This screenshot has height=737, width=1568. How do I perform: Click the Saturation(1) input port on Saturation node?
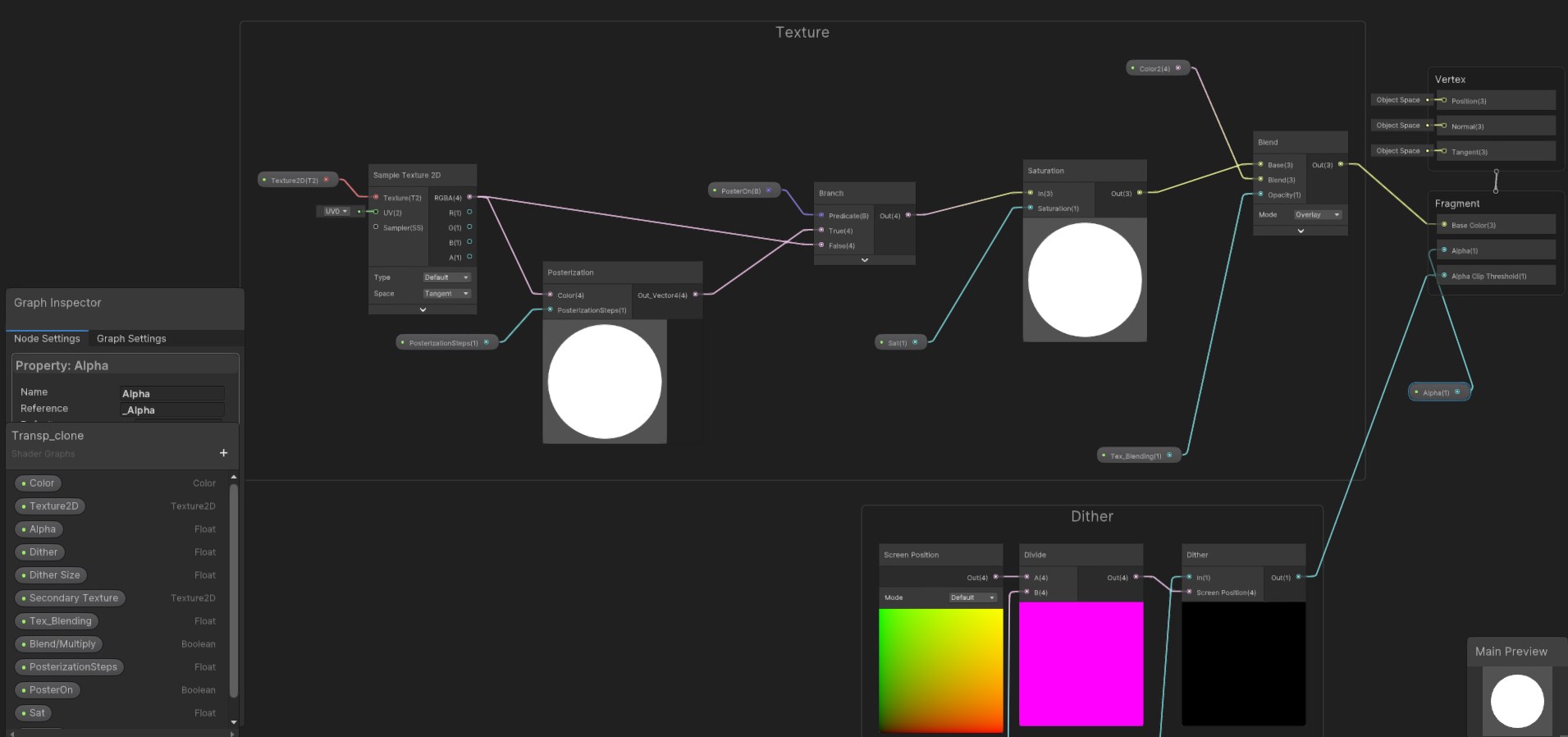[x=1031, y=208]
